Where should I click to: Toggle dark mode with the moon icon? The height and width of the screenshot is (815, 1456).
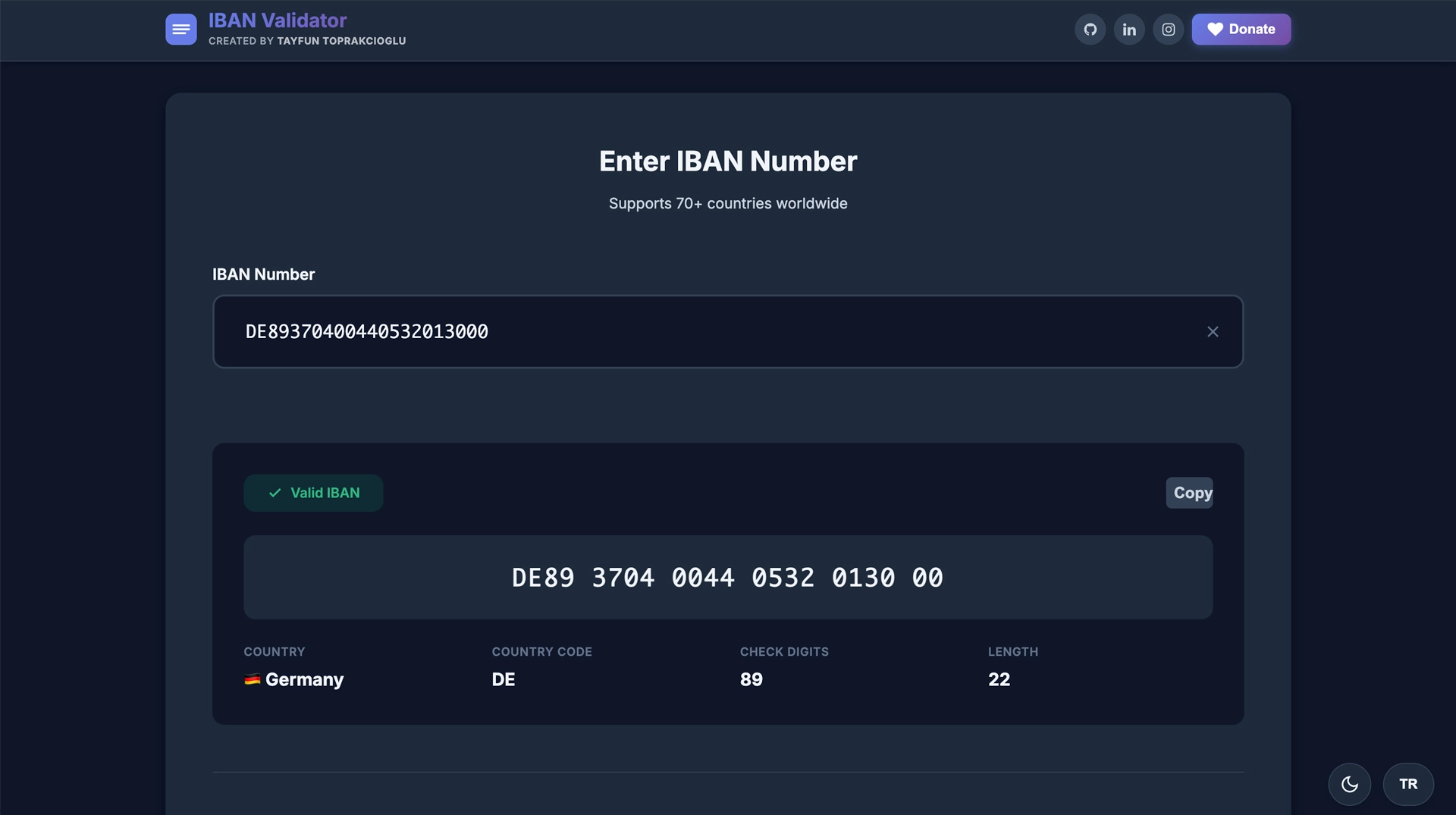(x=1349, y=784)
